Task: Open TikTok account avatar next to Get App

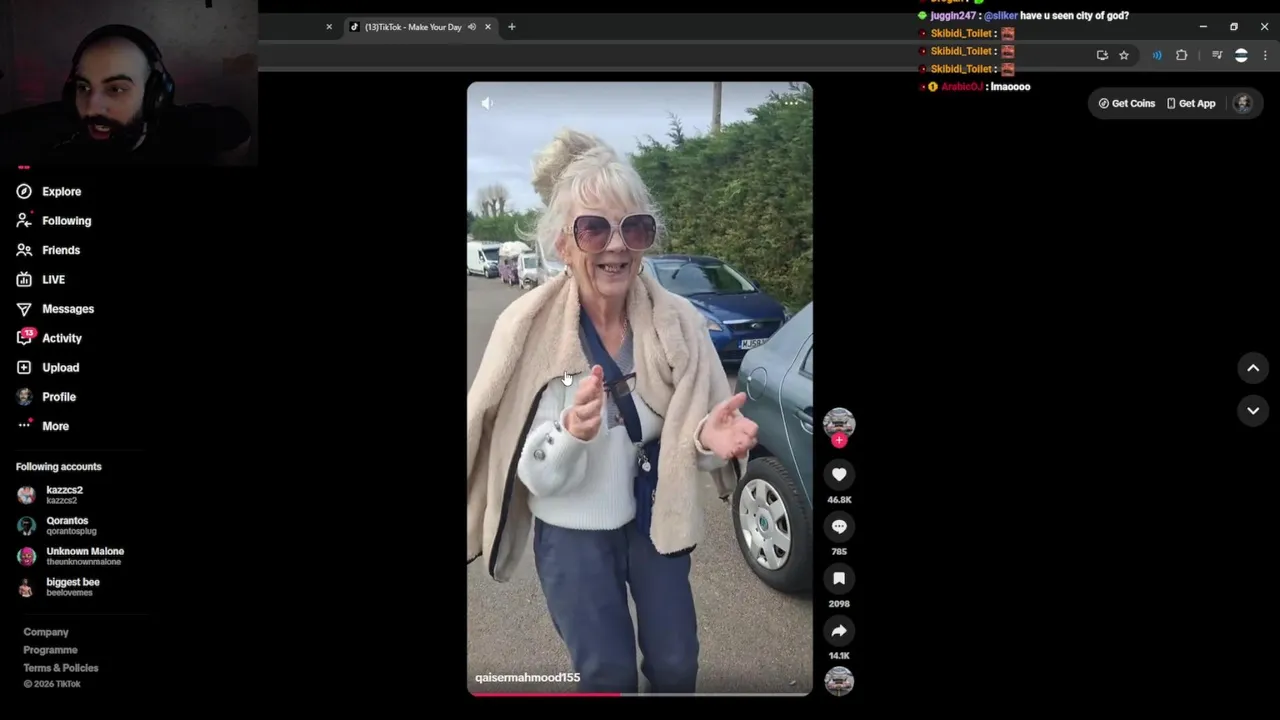Action: pos(1242,103)
